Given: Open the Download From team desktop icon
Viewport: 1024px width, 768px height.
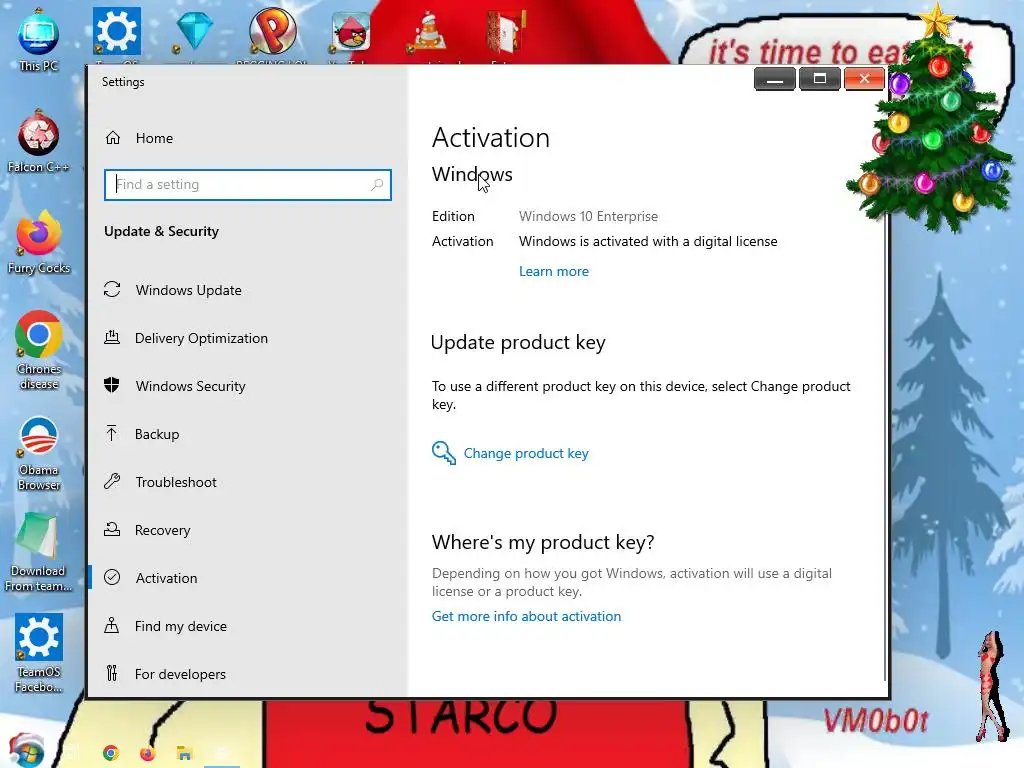Looking at the screenshot, I should 38,553.
